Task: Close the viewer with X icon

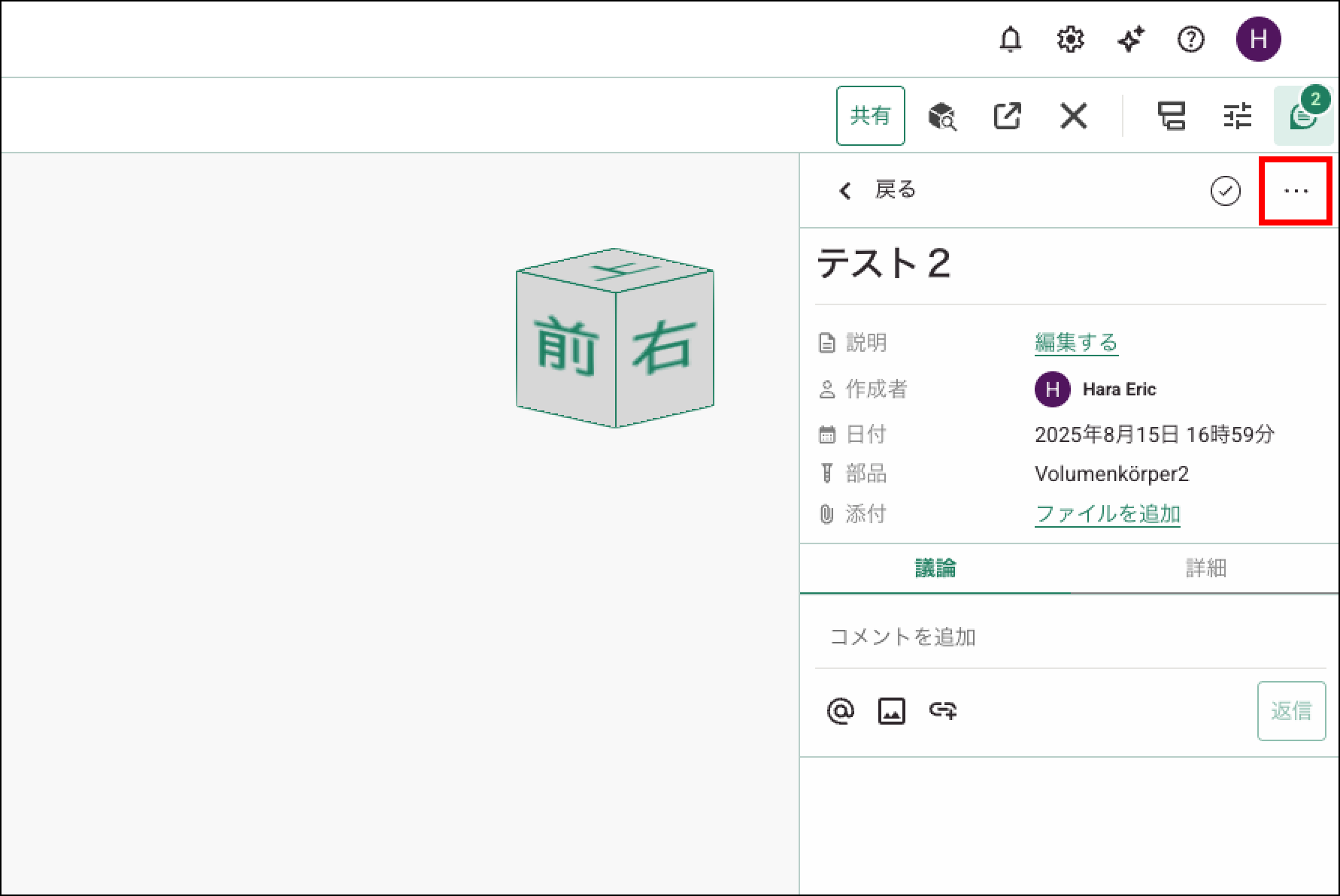Action: (x=1073, y=117)
